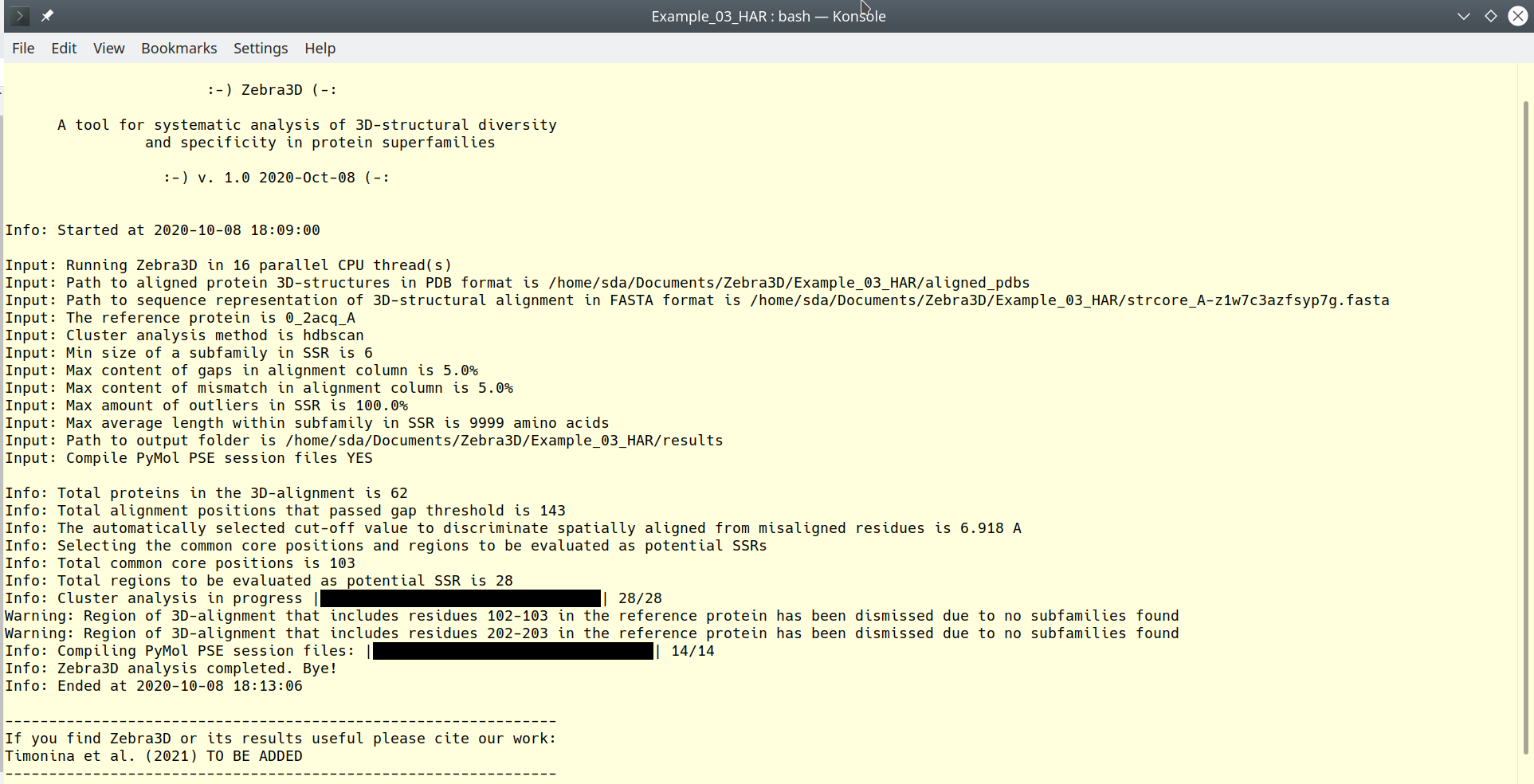Image resolution: width=1534 pixels, height=784 pixels.
Task: Click the 'Path to output folder' line
Action: click(364, 441)
